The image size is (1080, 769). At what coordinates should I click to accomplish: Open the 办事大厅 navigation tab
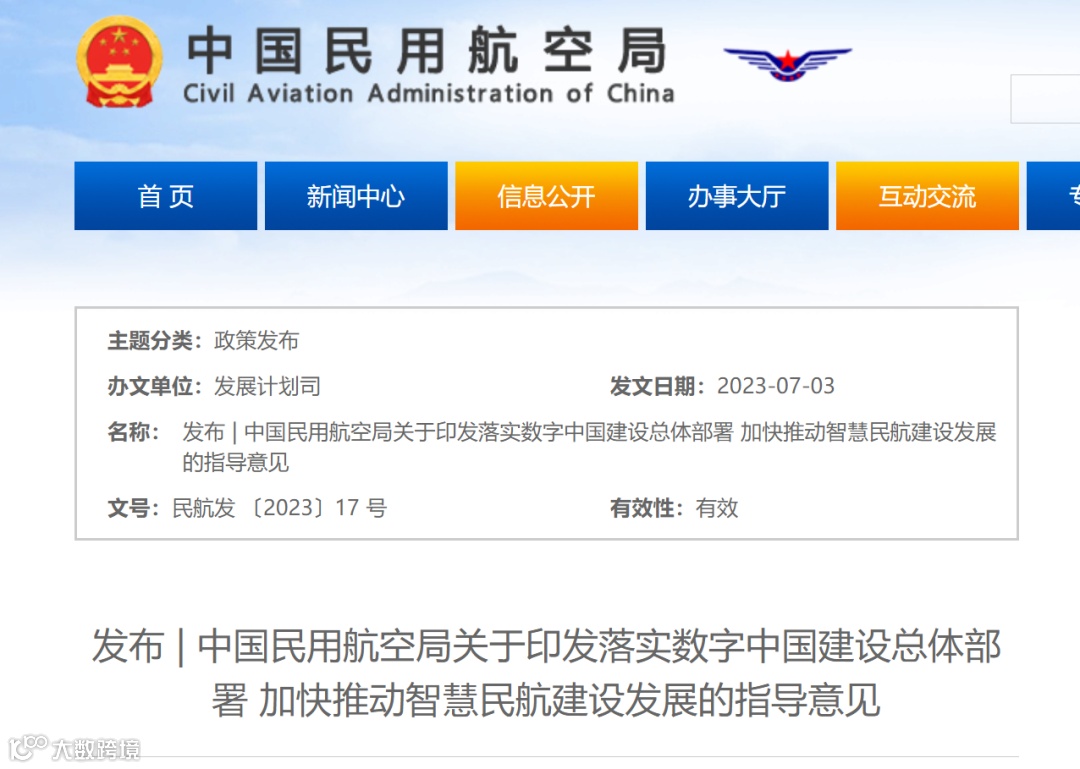[x=737, y=196]
